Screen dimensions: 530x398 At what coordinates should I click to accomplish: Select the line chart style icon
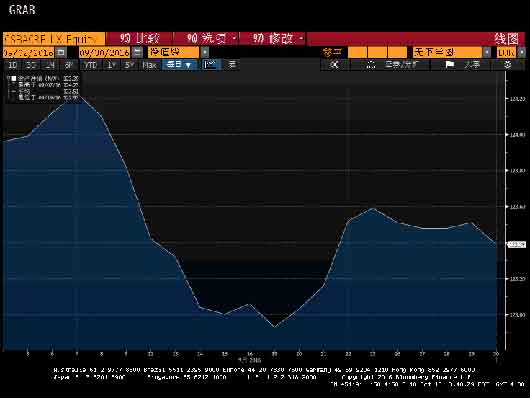(x=211, y=65)
